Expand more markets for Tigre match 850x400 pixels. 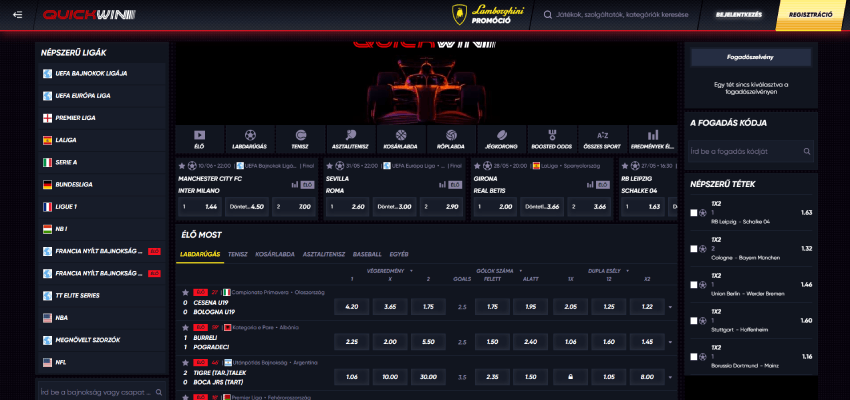(x=671, y=377)
